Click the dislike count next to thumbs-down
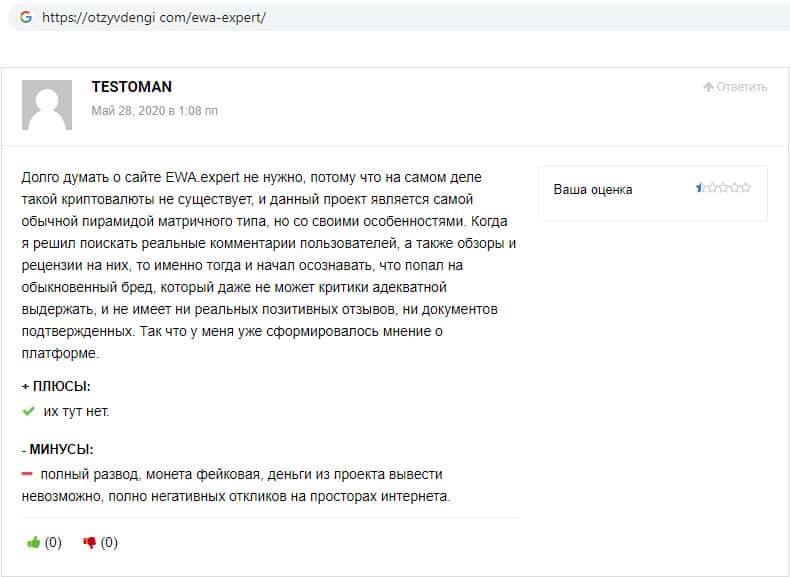 coord(109,543)
